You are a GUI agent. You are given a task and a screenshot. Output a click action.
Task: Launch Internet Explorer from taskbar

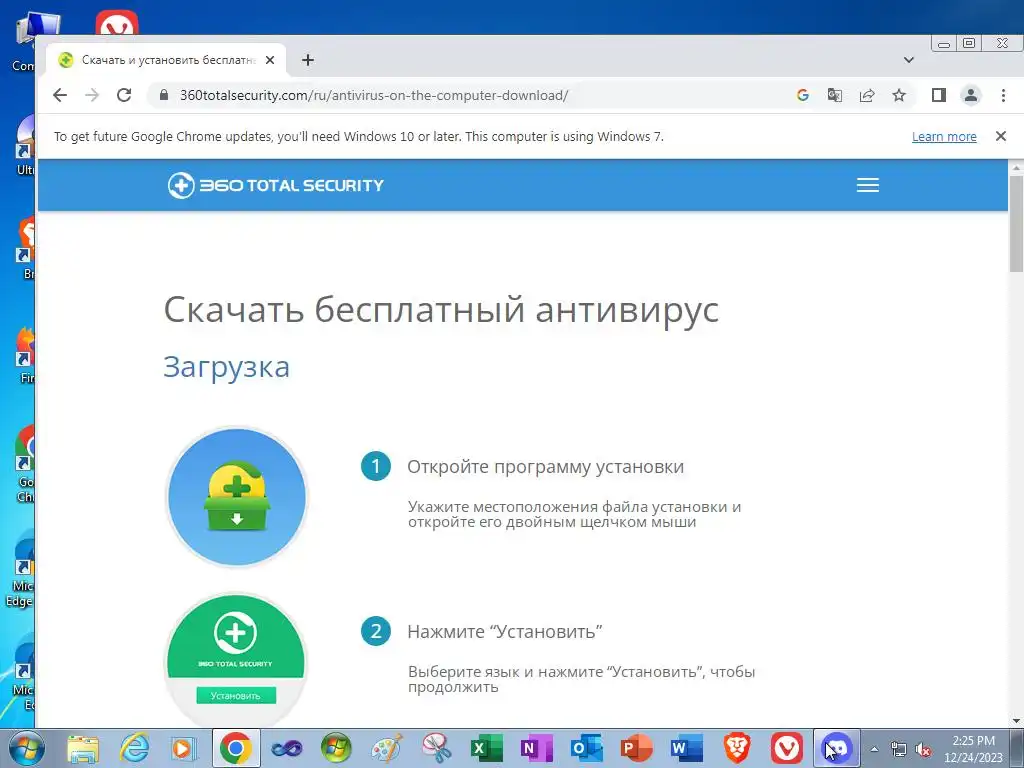135,748
